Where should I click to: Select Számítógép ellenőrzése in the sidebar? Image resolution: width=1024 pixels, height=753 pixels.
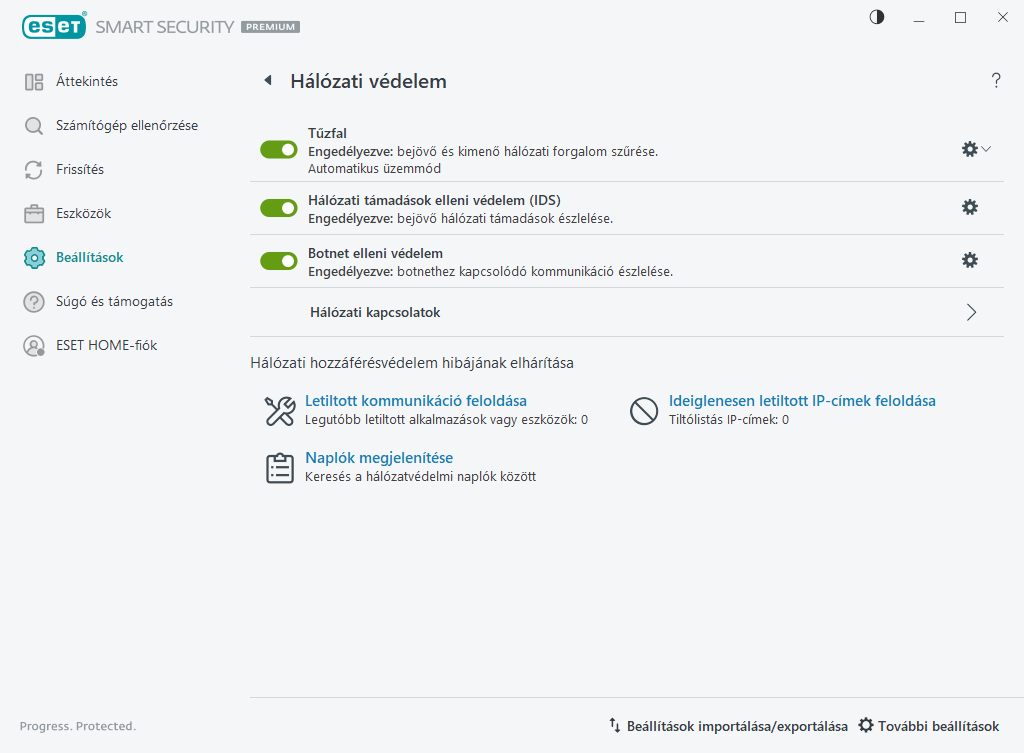pos(126,125)
